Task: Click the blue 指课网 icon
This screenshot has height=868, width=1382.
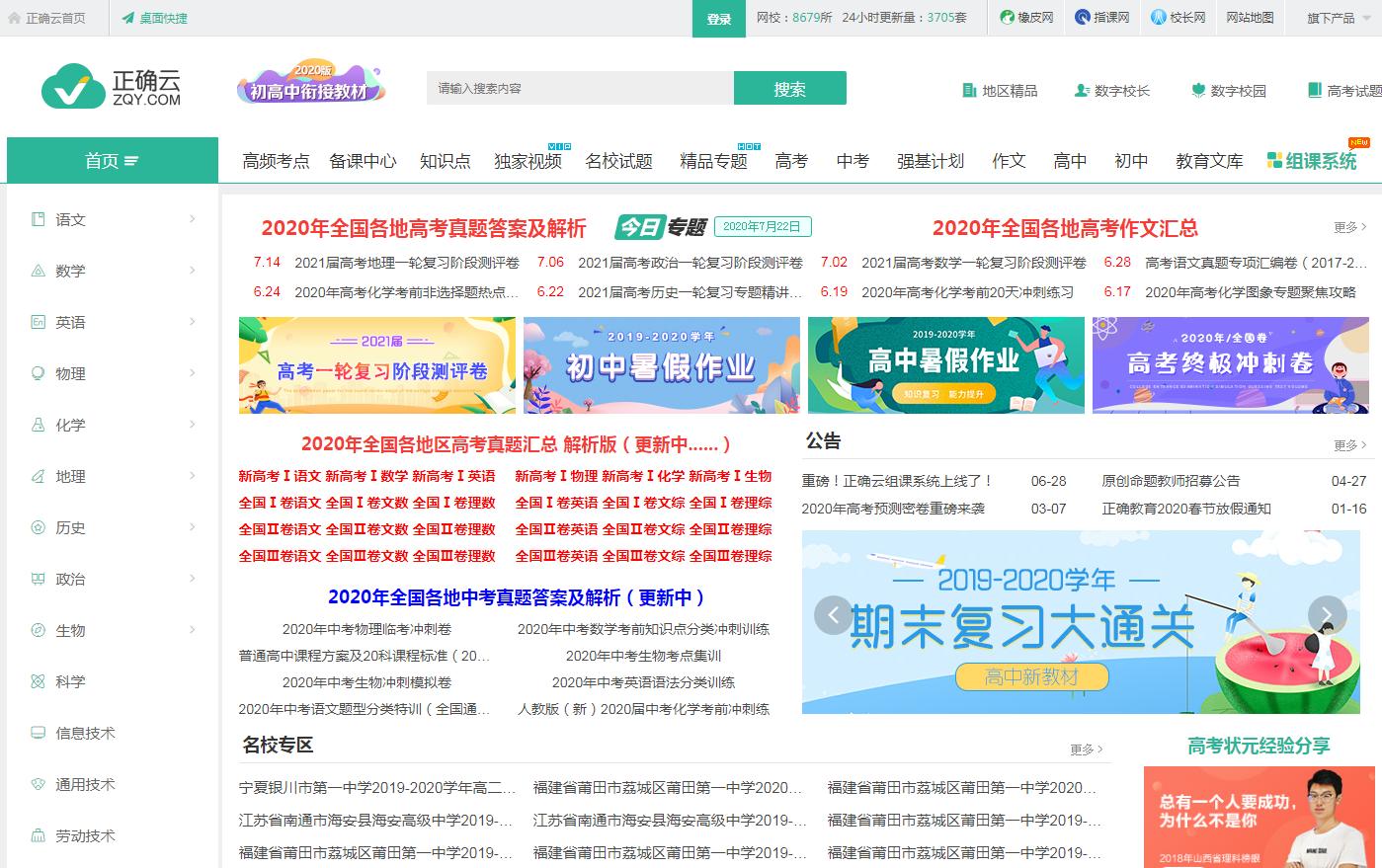Action: point(1082,17)
